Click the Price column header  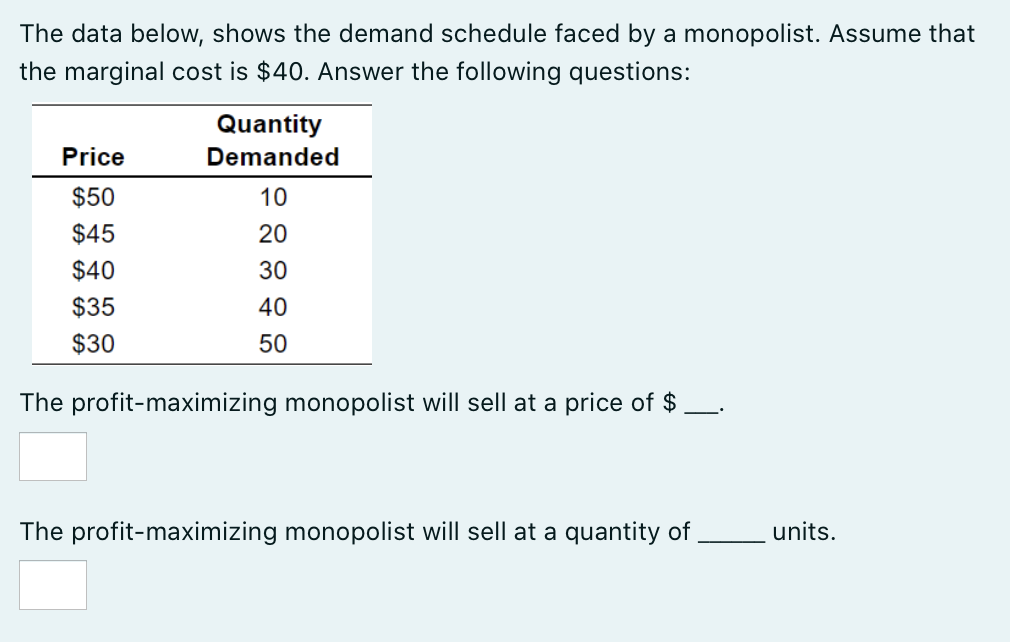click(x=93, y=157)
